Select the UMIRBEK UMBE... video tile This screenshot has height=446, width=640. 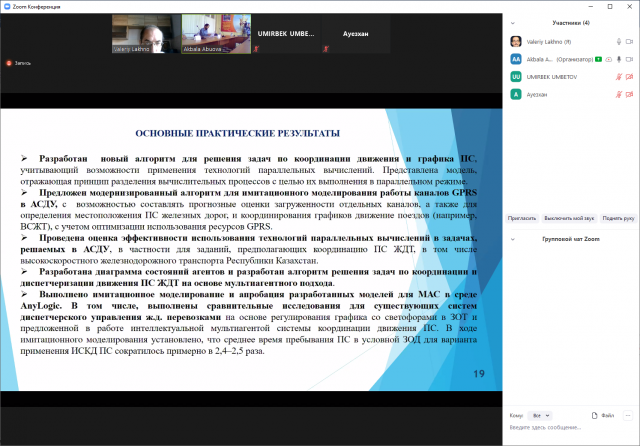point(286,34)
